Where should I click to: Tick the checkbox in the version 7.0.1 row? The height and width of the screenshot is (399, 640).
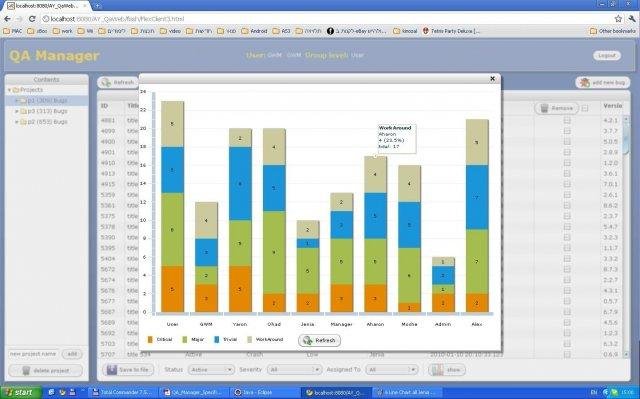567,184
